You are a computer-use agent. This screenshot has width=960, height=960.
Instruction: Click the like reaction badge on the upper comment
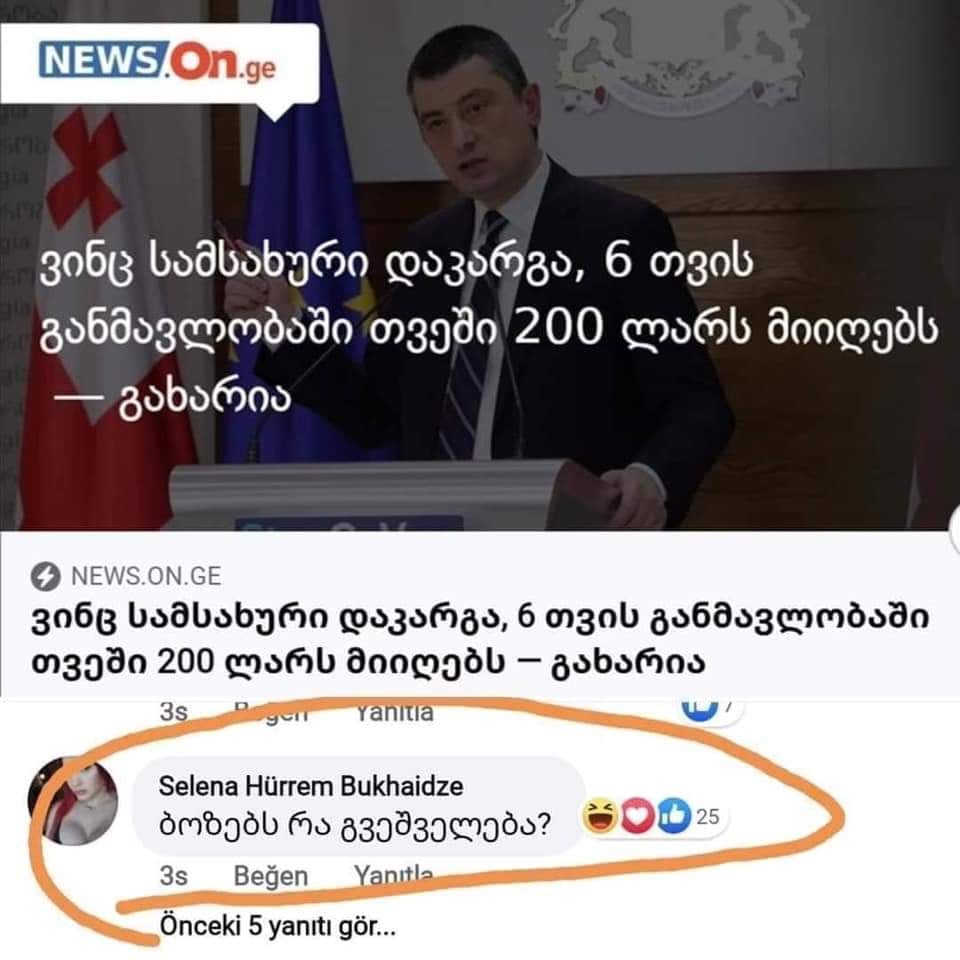[x=711, y=710]
